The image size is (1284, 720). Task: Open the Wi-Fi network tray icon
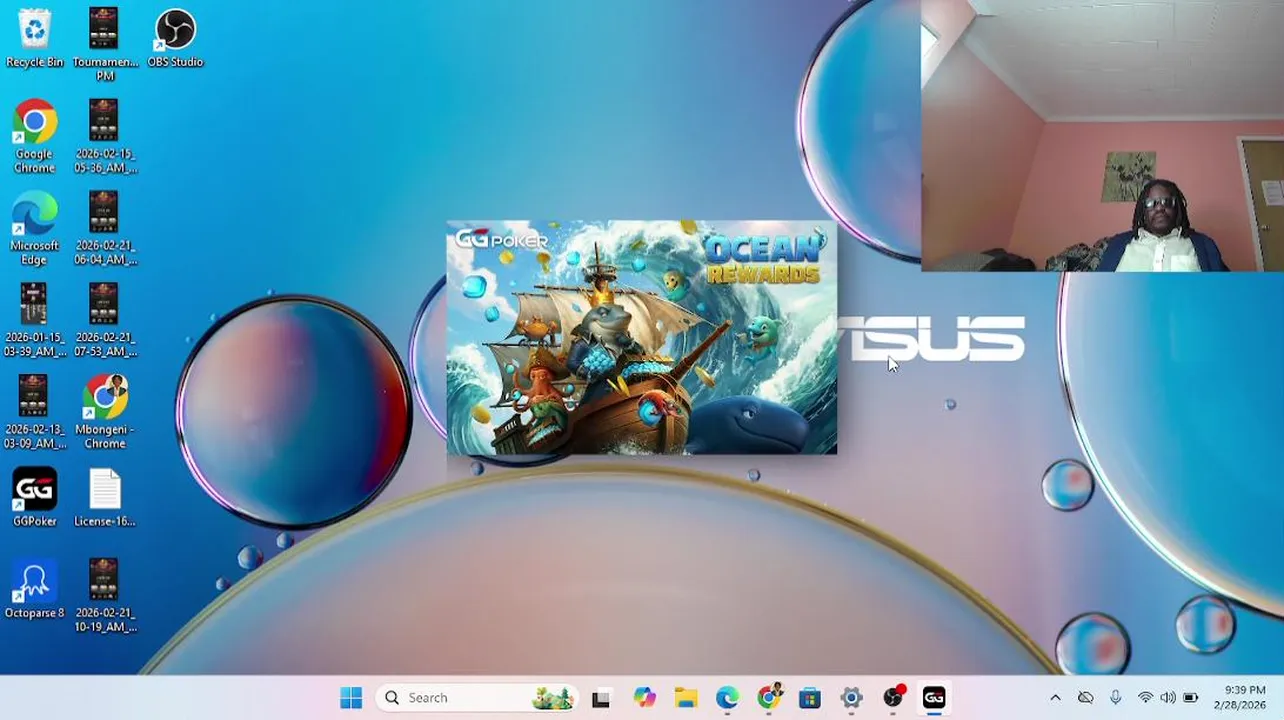pos(1146,698)
